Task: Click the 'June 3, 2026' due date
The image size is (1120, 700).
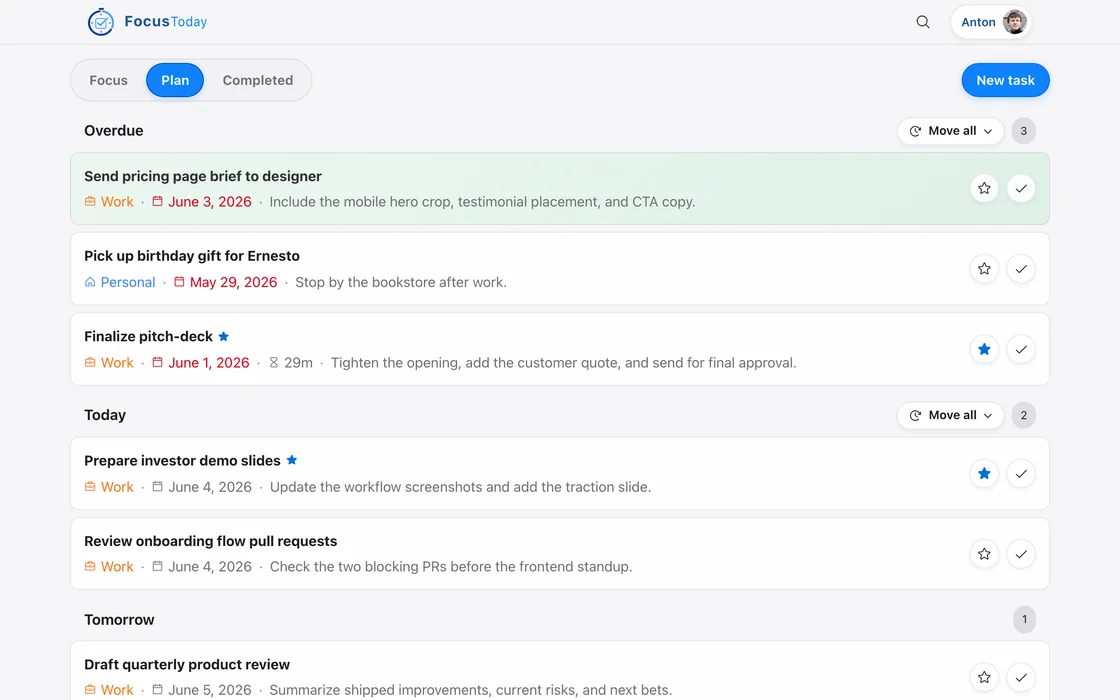Action: (x=210, y=201)
